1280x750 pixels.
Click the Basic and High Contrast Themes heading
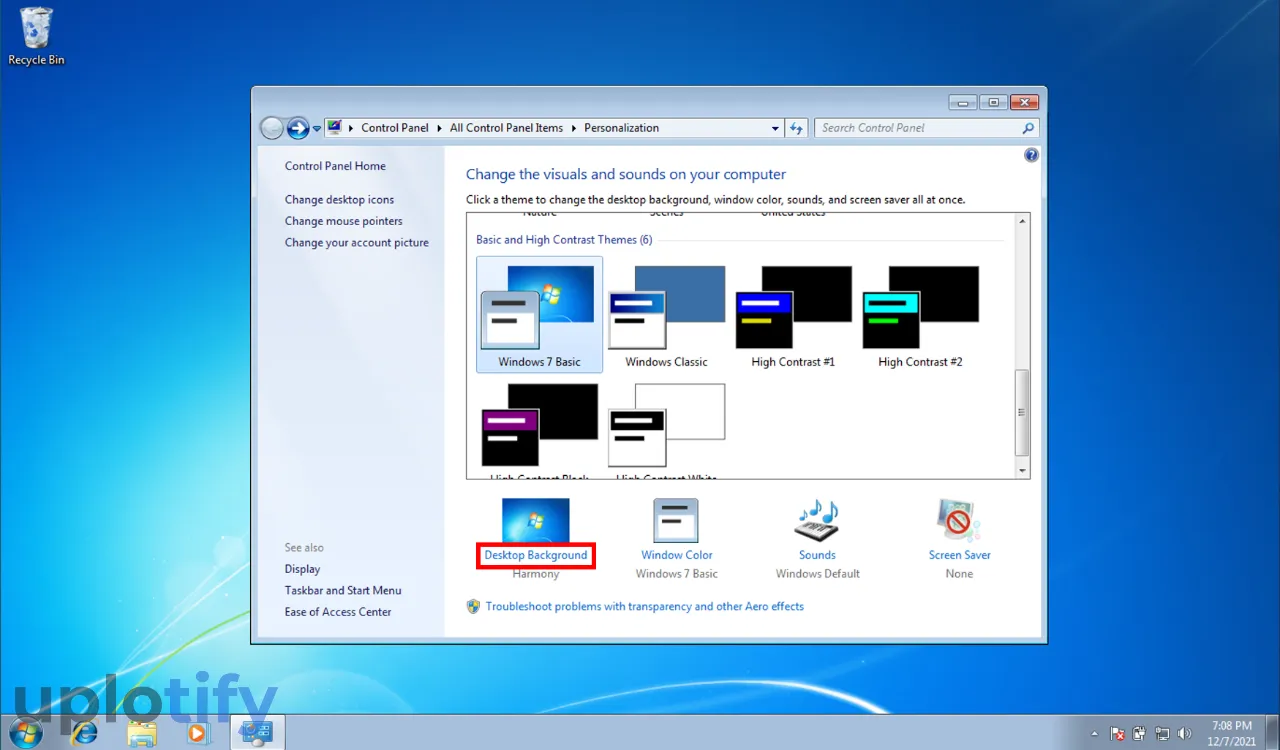point(564,240)
